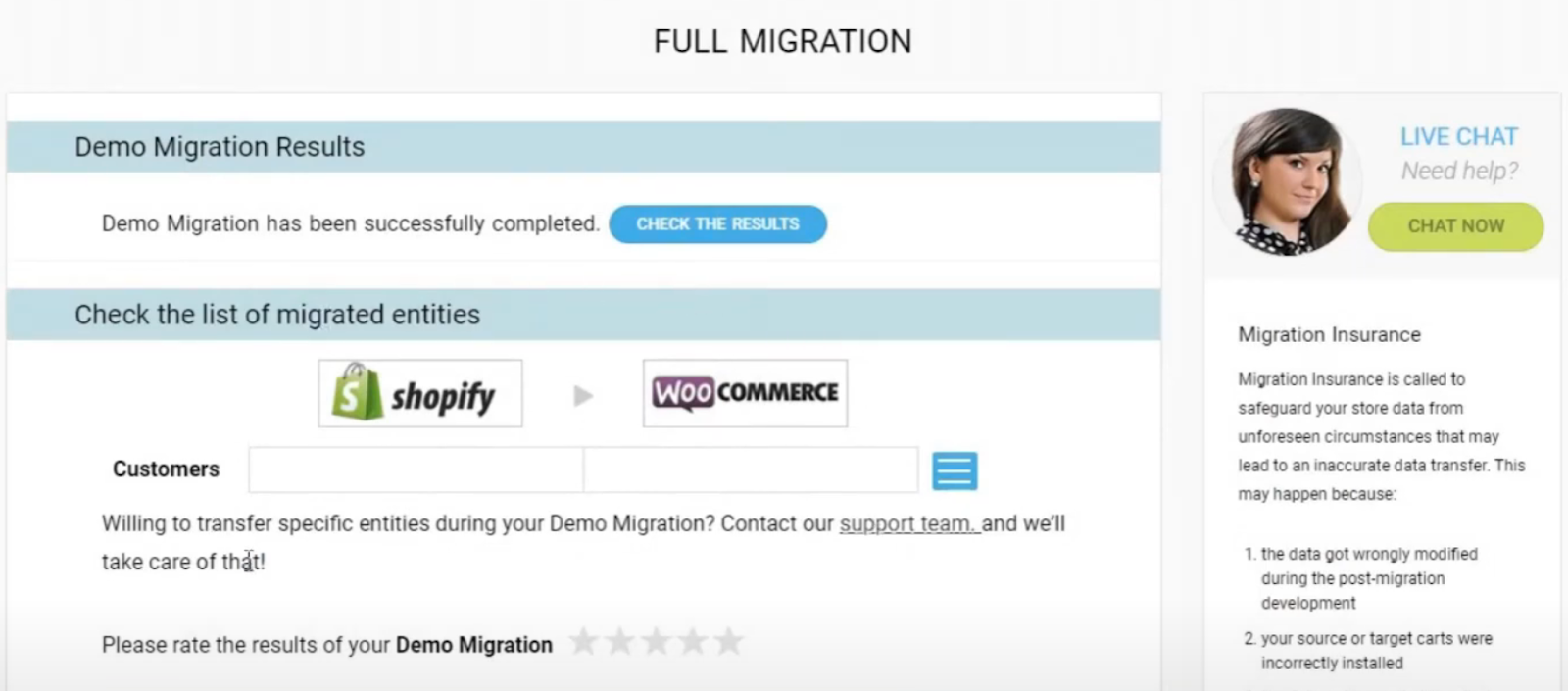Open the support team link
Screen dimensions: 1568x691
(x=909, y=523)
